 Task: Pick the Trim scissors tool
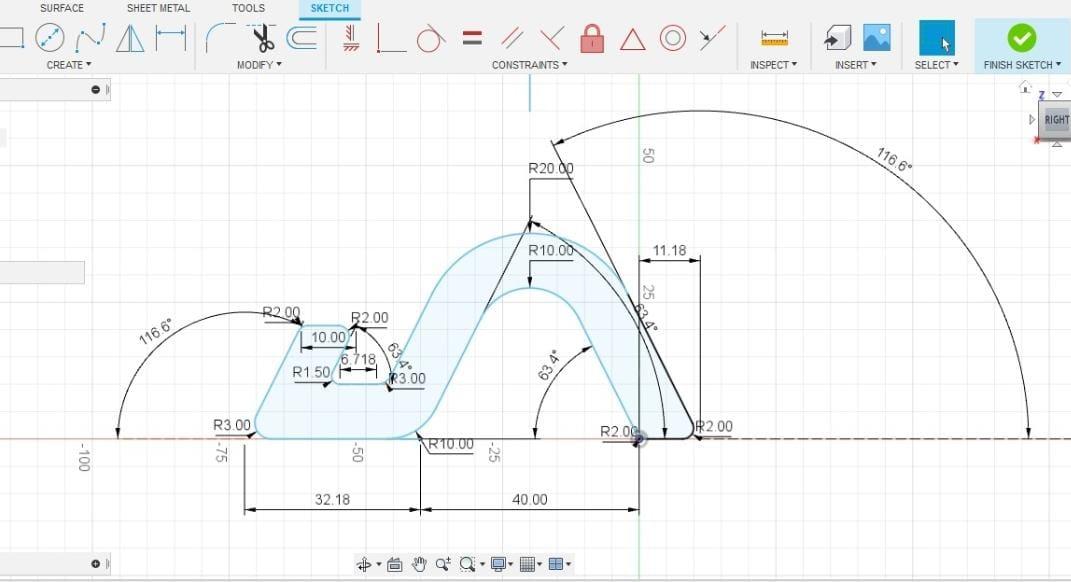pos(263,38)
